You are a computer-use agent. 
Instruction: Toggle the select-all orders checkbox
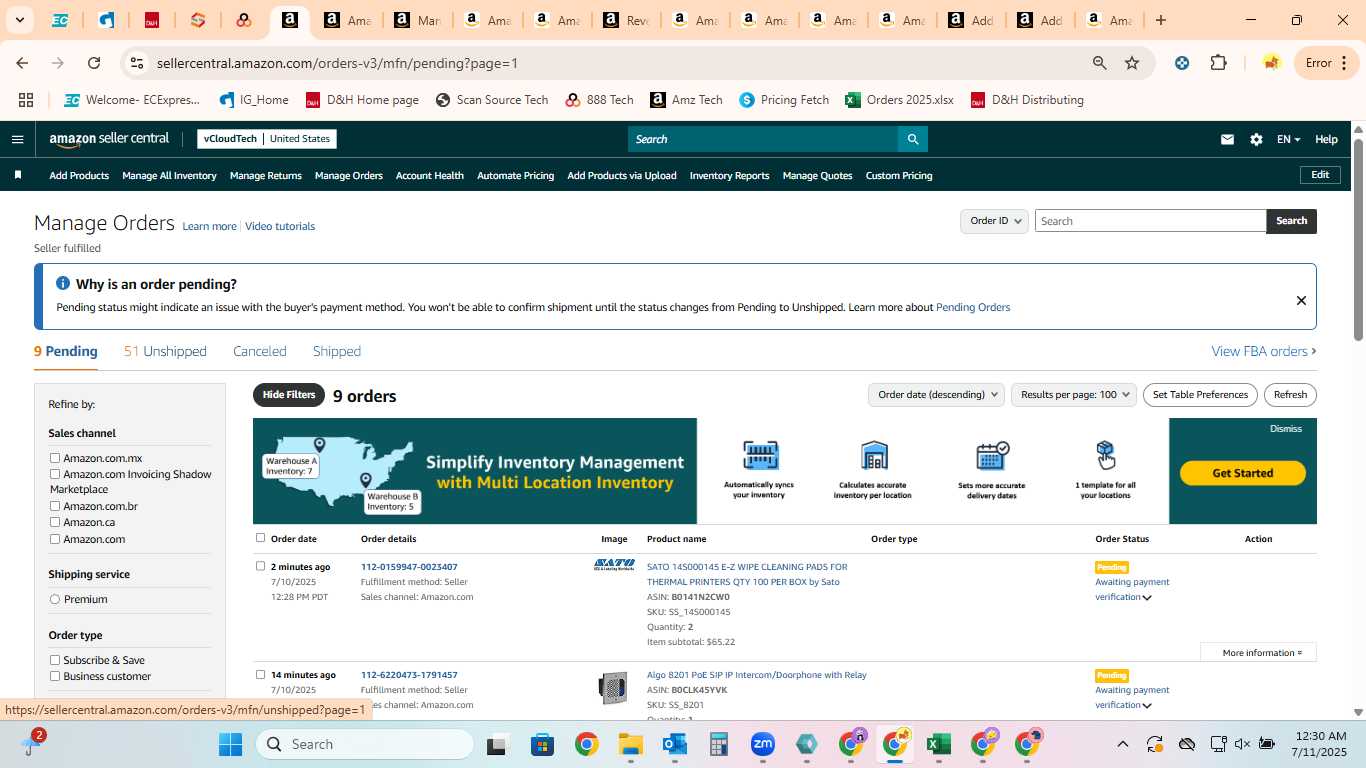tap(261, 538)
